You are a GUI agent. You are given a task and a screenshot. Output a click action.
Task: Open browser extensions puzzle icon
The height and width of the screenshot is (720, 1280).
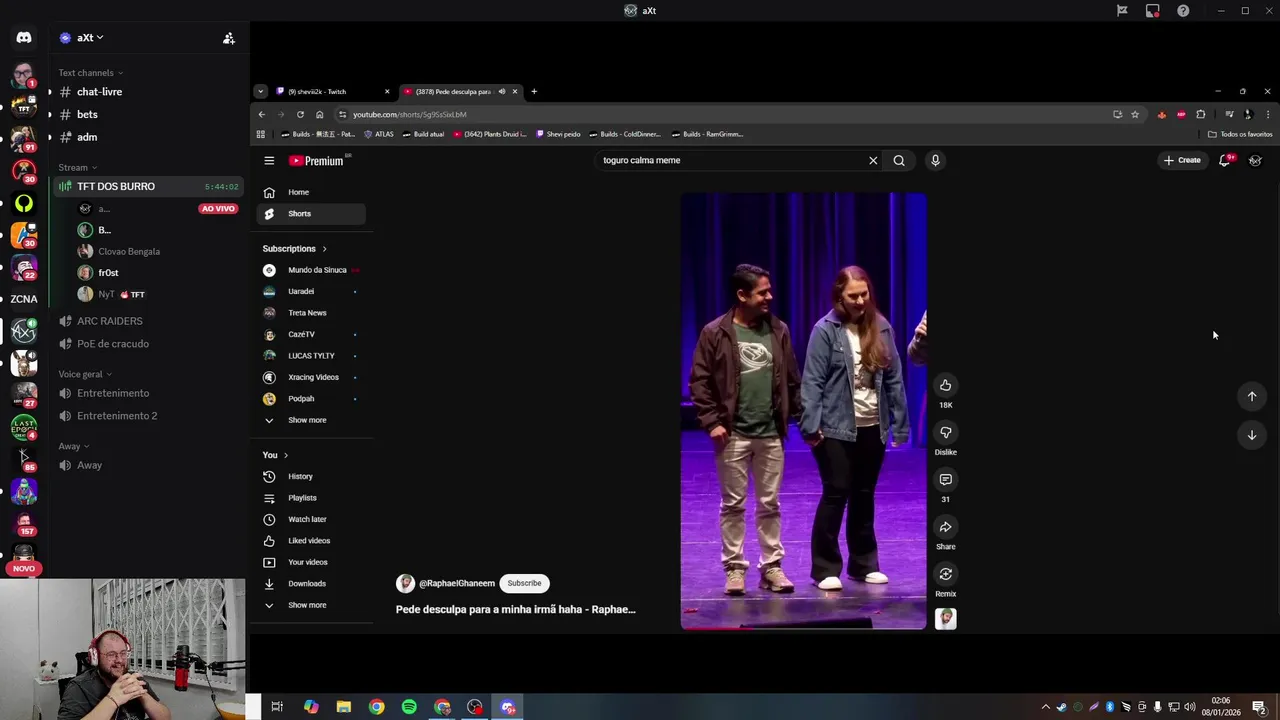pyautogui.click(x=1201, y=114)
